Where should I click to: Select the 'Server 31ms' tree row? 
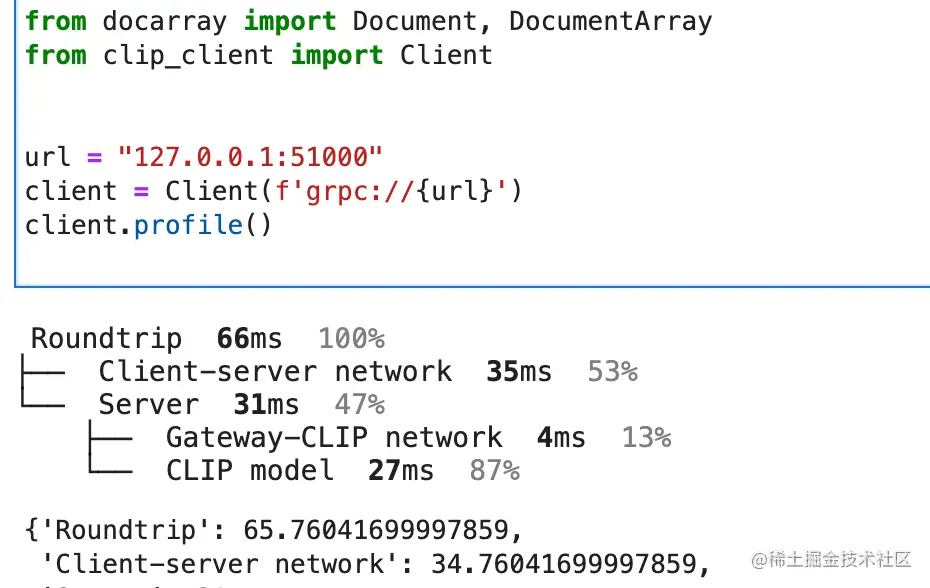198,405
